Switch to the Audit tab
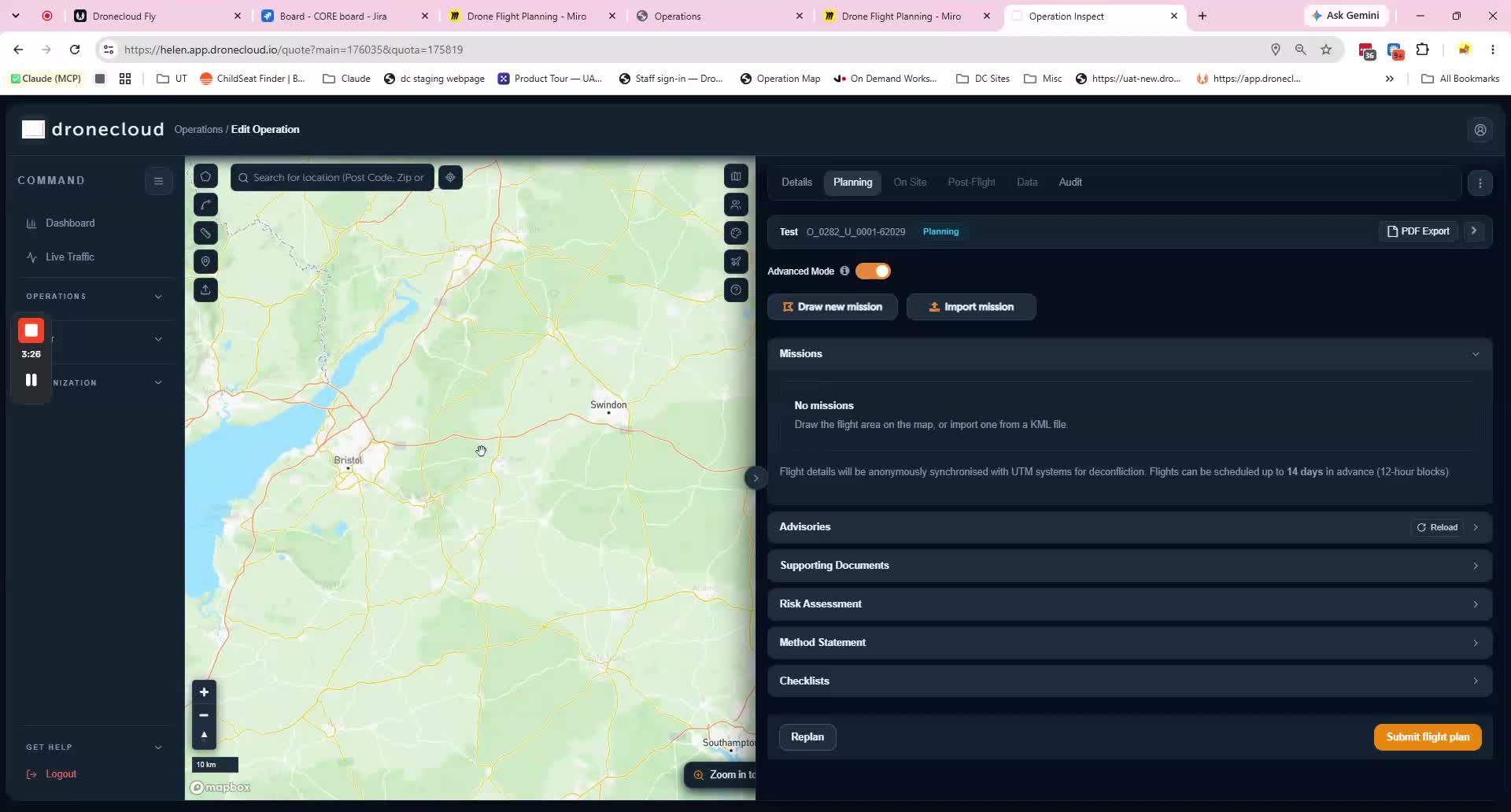 [x=1070, y=182]
